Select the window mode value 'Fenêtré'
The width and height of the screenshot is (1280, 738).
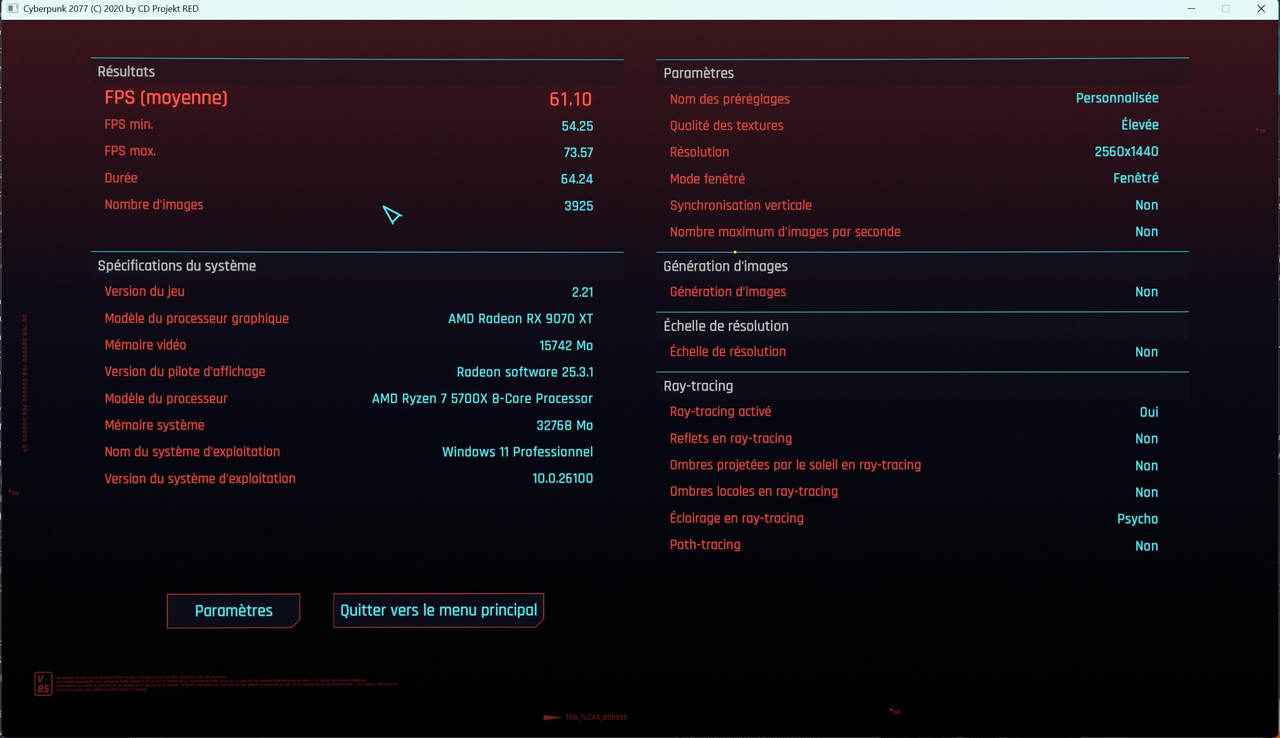pos(1136,178)
